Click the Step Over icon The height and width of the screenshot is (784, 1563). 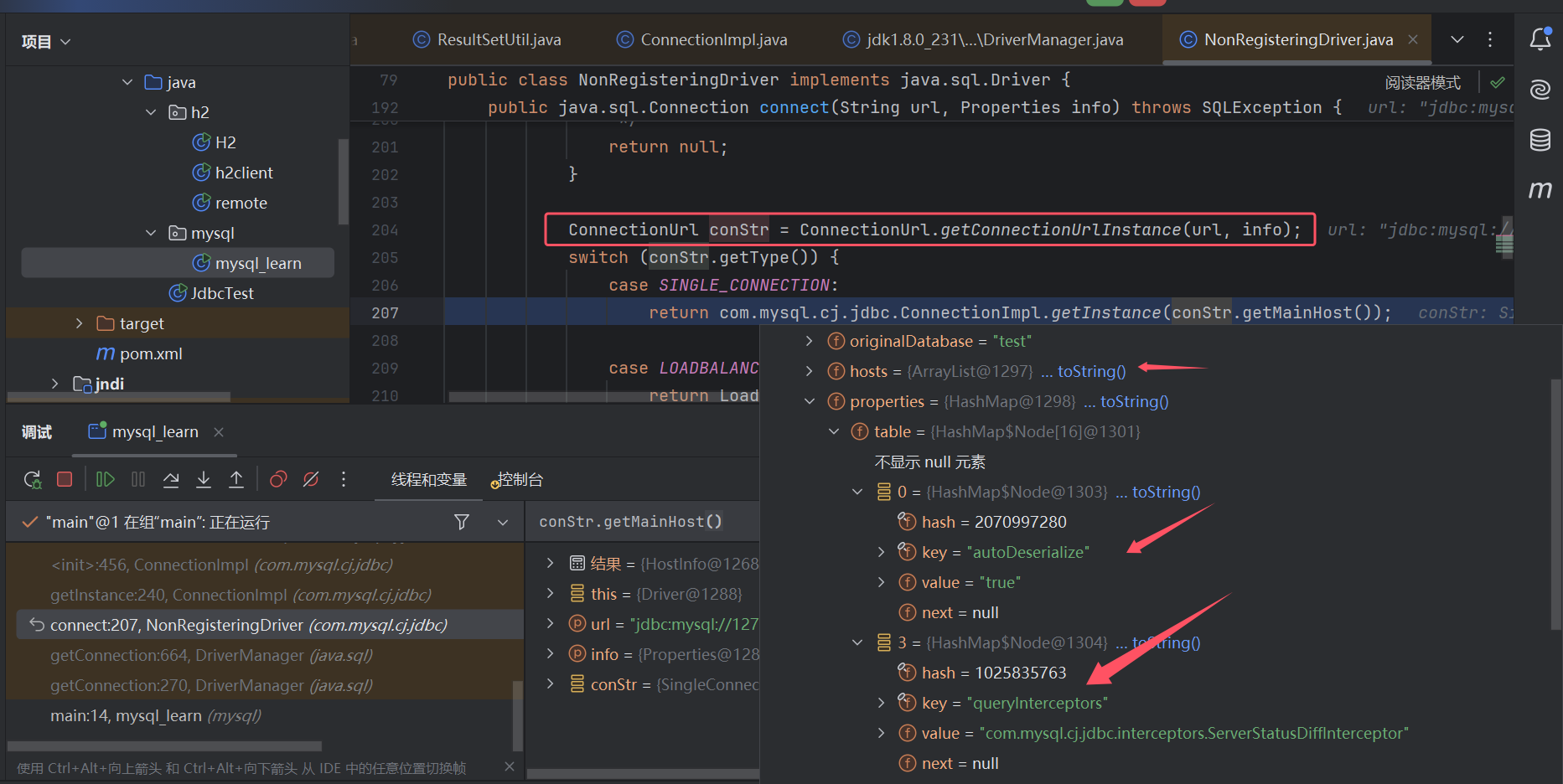171,479
